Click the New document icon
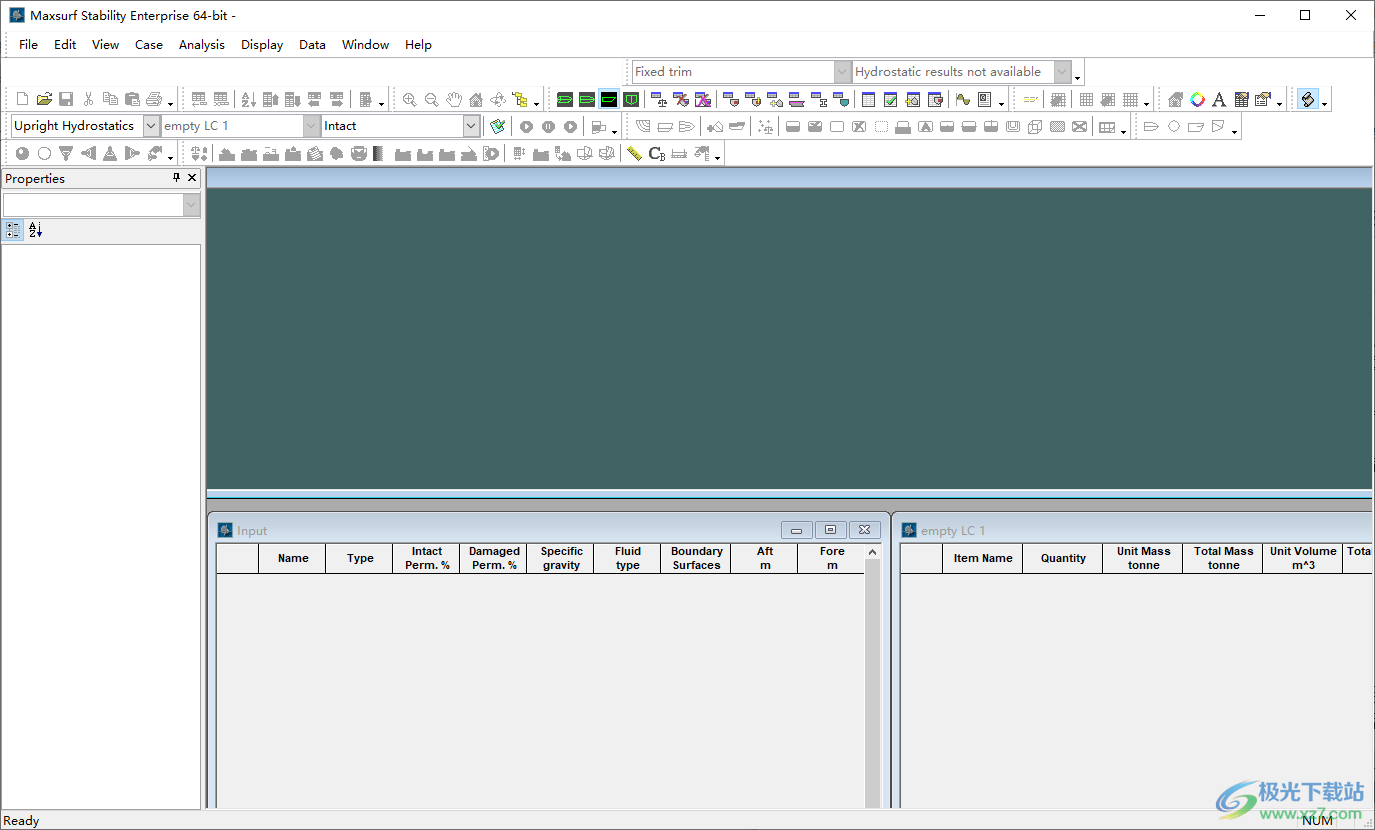This screenshot has height=830, width=1375. coord(22,99)
